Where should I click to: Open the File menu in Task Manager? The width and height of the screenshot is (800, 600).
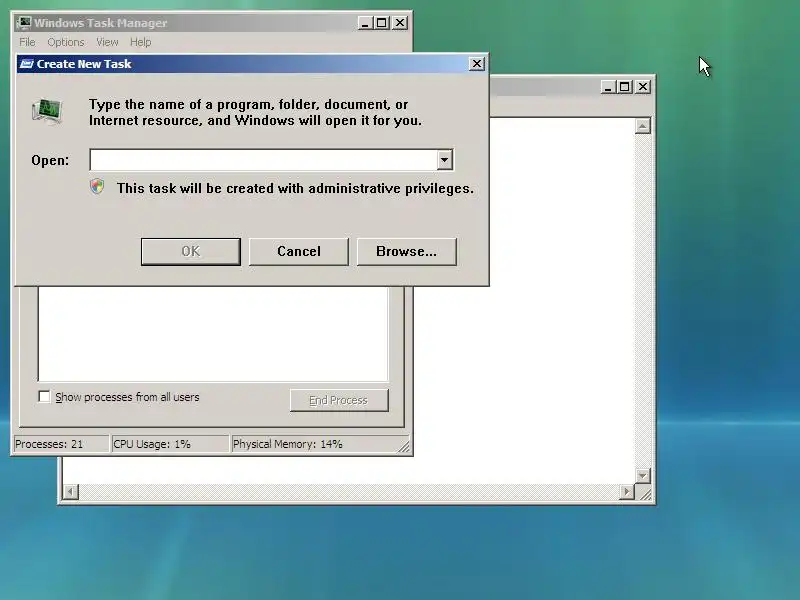point(27,42)
